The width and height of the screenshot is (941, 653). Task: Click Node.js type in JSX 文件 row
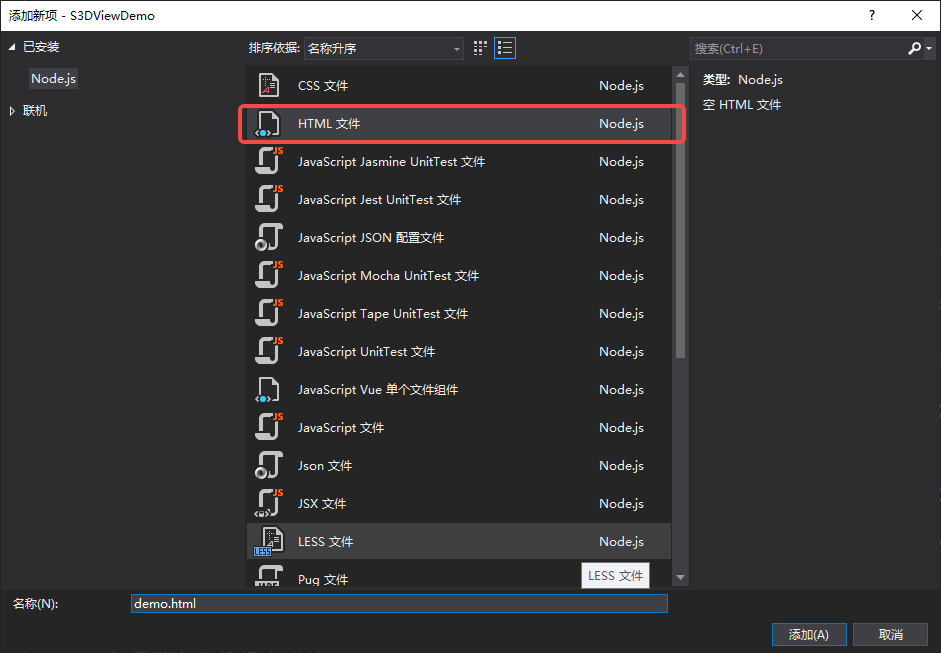click(621, 504)
